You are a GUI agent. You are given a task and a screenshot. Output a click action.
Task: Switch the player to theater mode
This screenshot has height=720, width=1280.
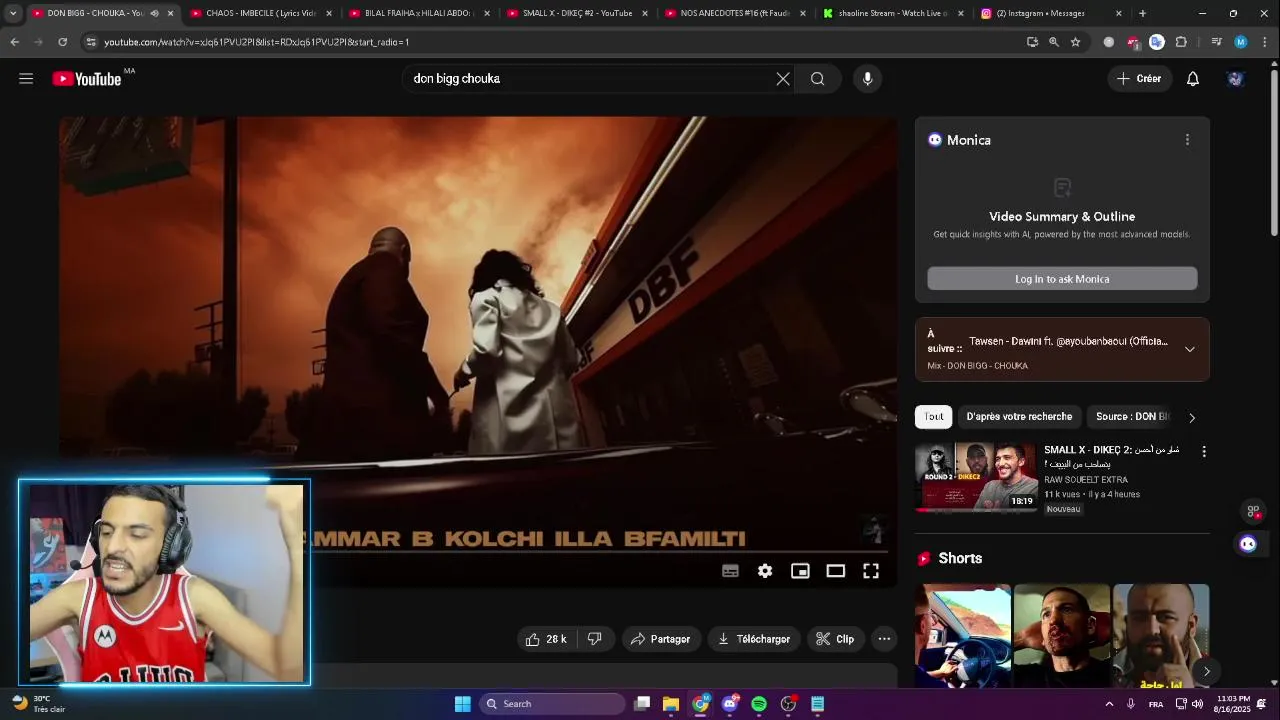(835, 571)
